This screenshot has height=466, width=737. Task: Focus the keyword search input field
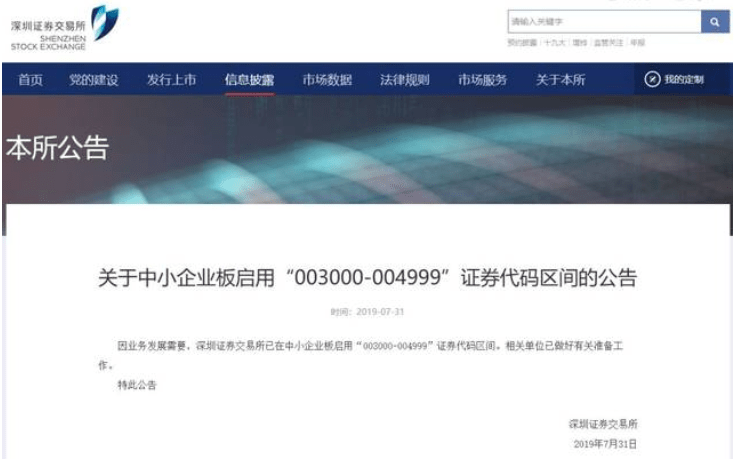click(604, 22)
